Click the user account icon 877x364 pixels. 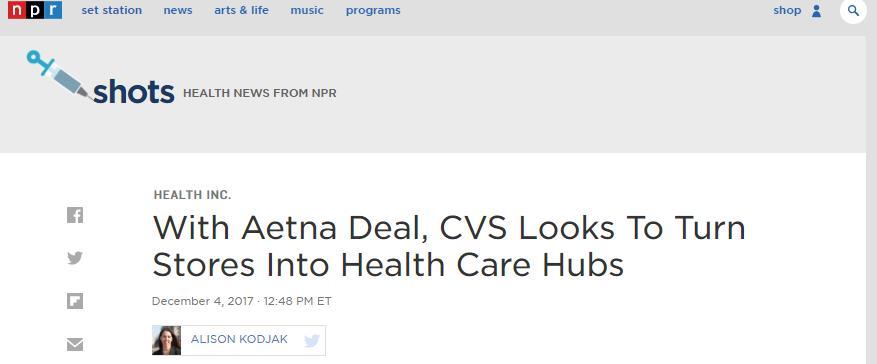816,11
